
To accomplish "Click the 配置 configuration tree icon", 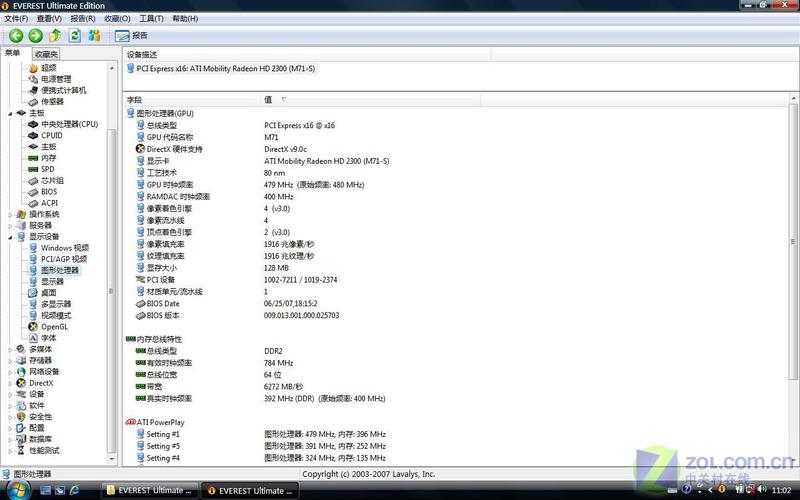I will pos(21,428).
